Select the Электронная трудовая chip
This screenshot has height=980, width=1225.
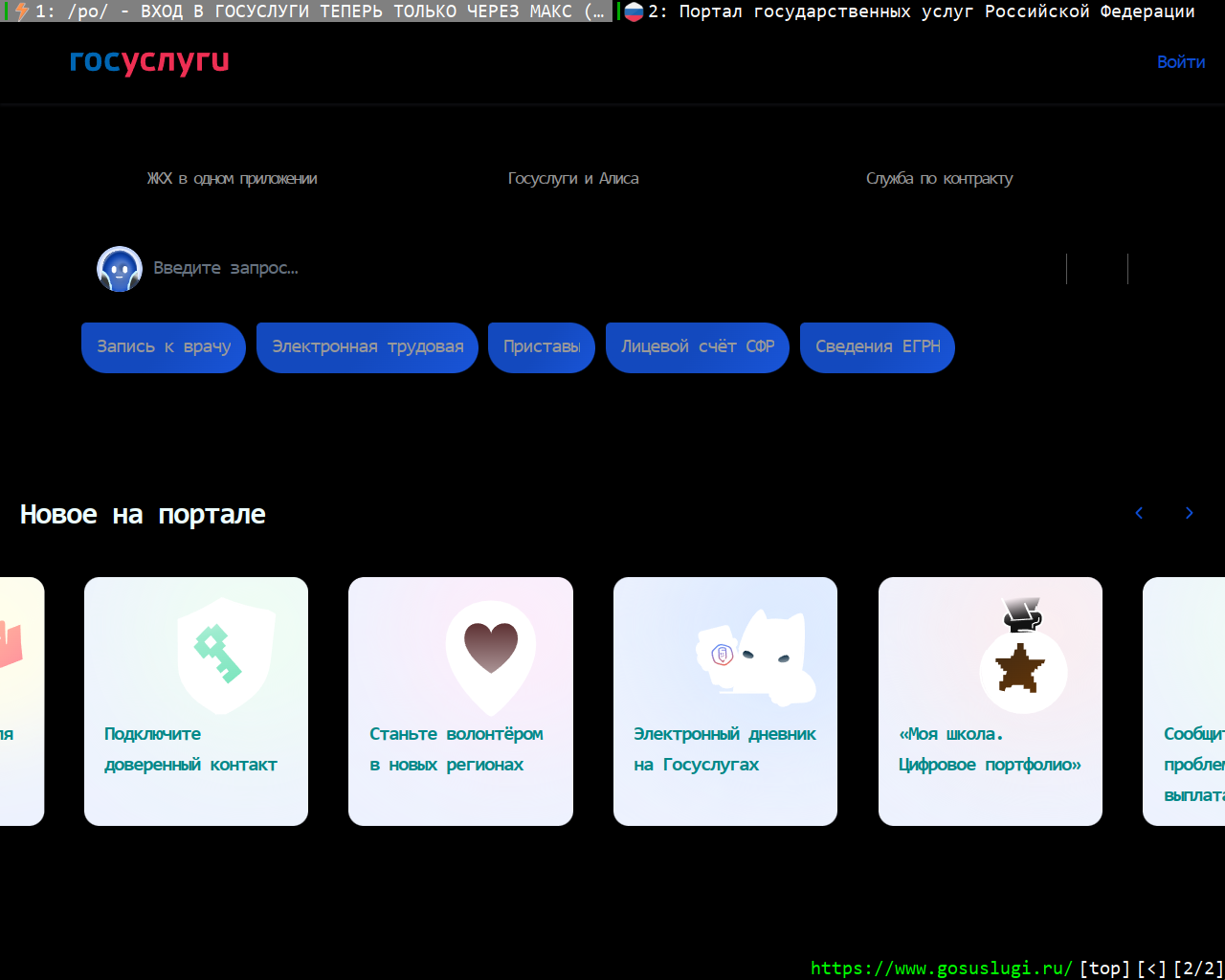(x=367, y=347)
